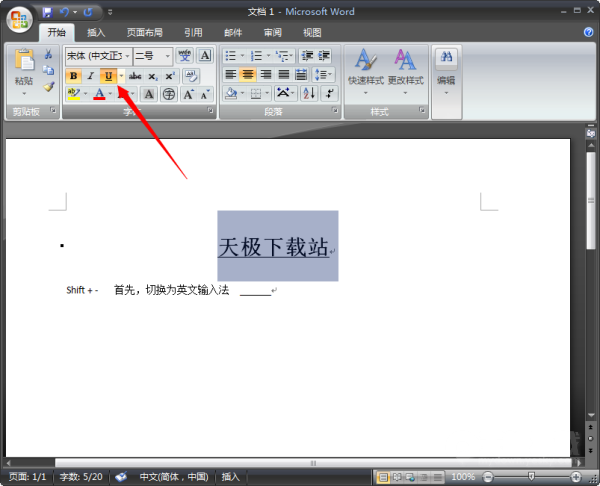Screen dimensions: 600x486
Task: Apply strikethrough (abc) formatting
Action: coord(135,76)
